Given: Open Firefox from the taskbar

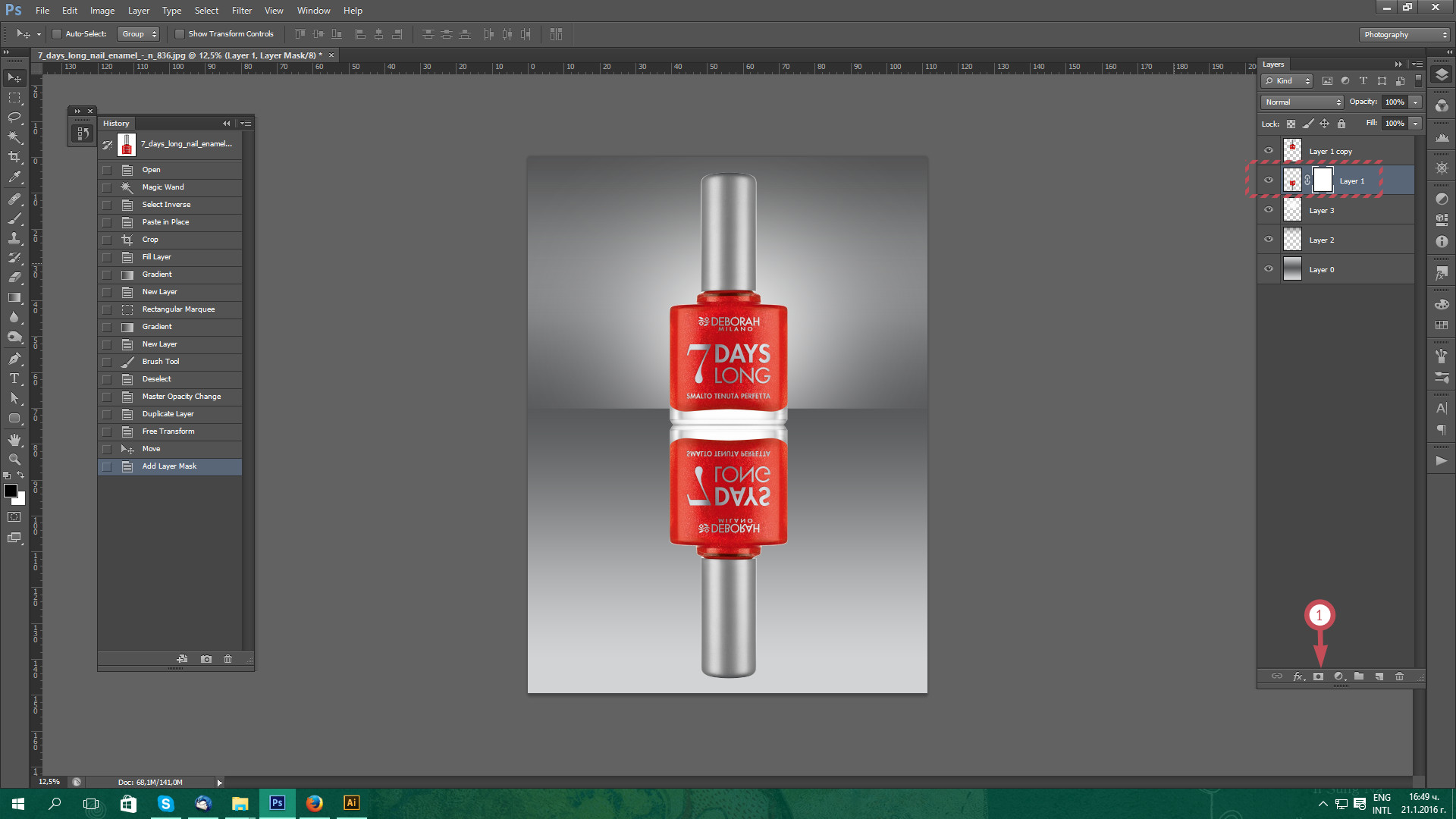Looking at the screenshot, I should click(314, 803).
